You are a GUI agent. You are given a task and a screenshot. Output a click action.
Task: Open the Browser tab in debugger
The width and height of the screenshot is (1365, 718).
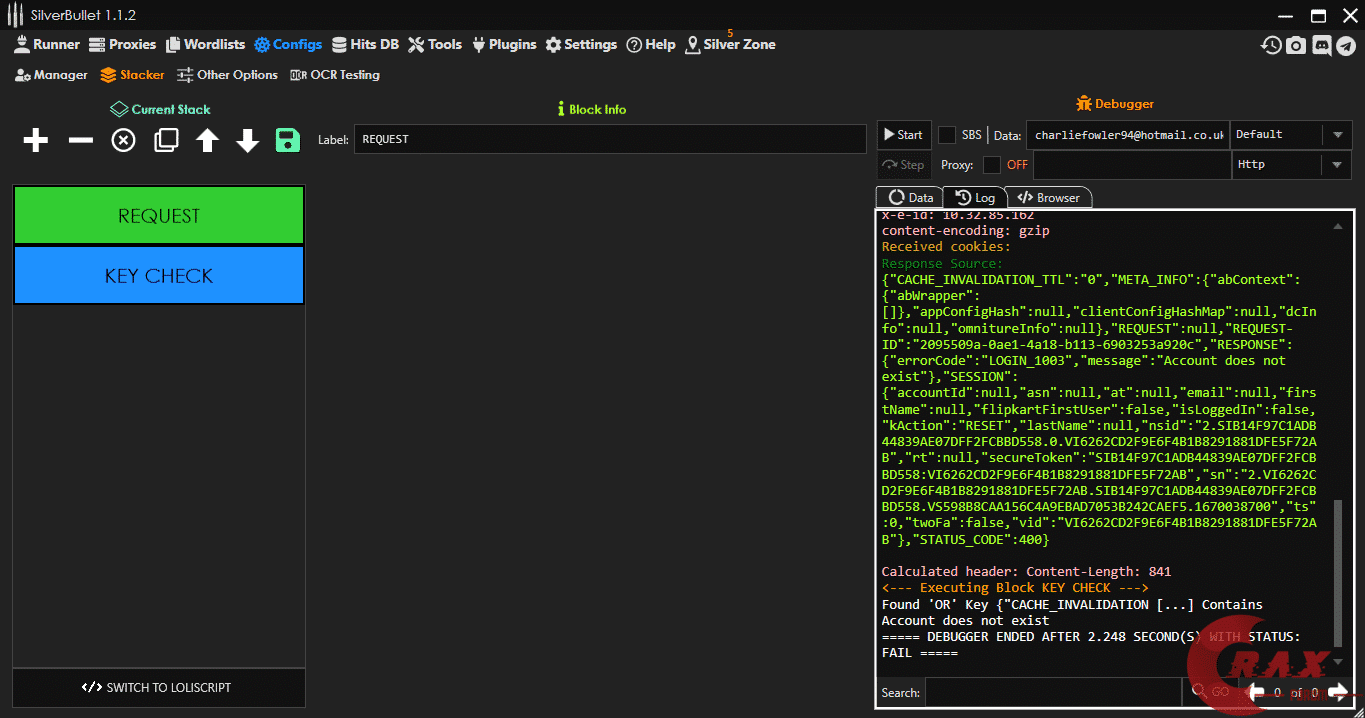[x=1048, y=198]
